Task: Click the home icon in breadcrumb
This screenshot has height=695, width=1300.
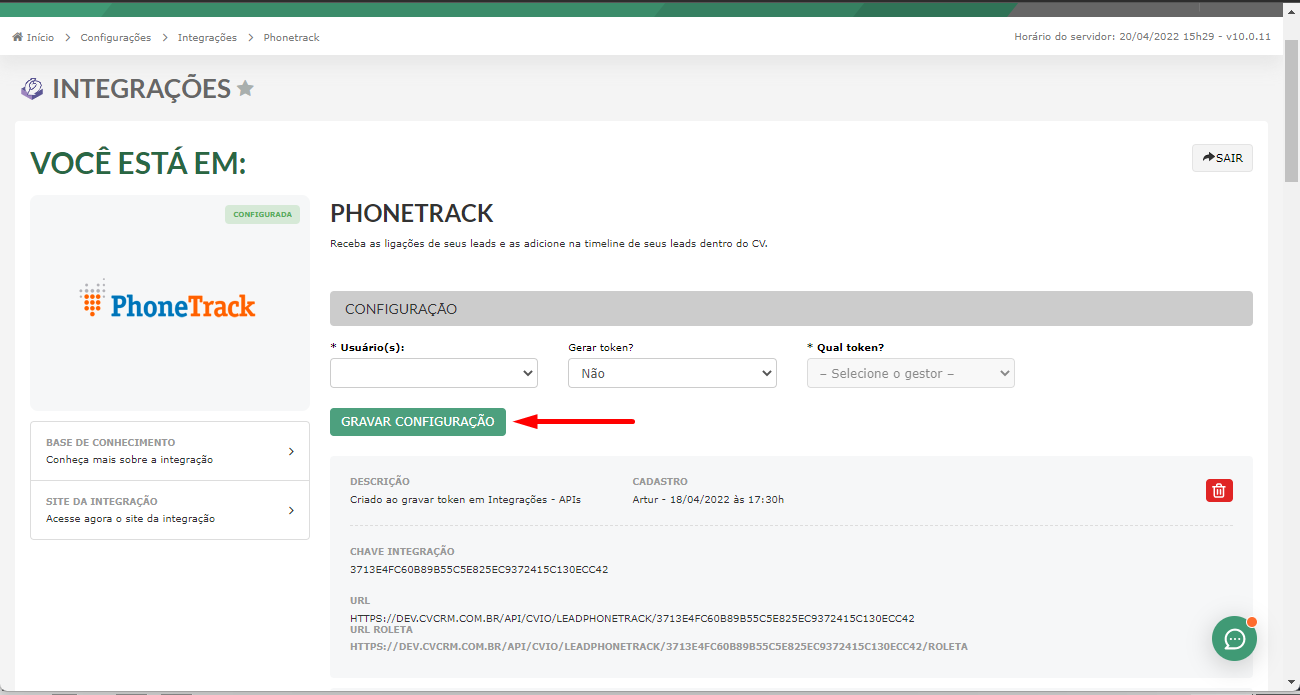Action: click(17, 37)
